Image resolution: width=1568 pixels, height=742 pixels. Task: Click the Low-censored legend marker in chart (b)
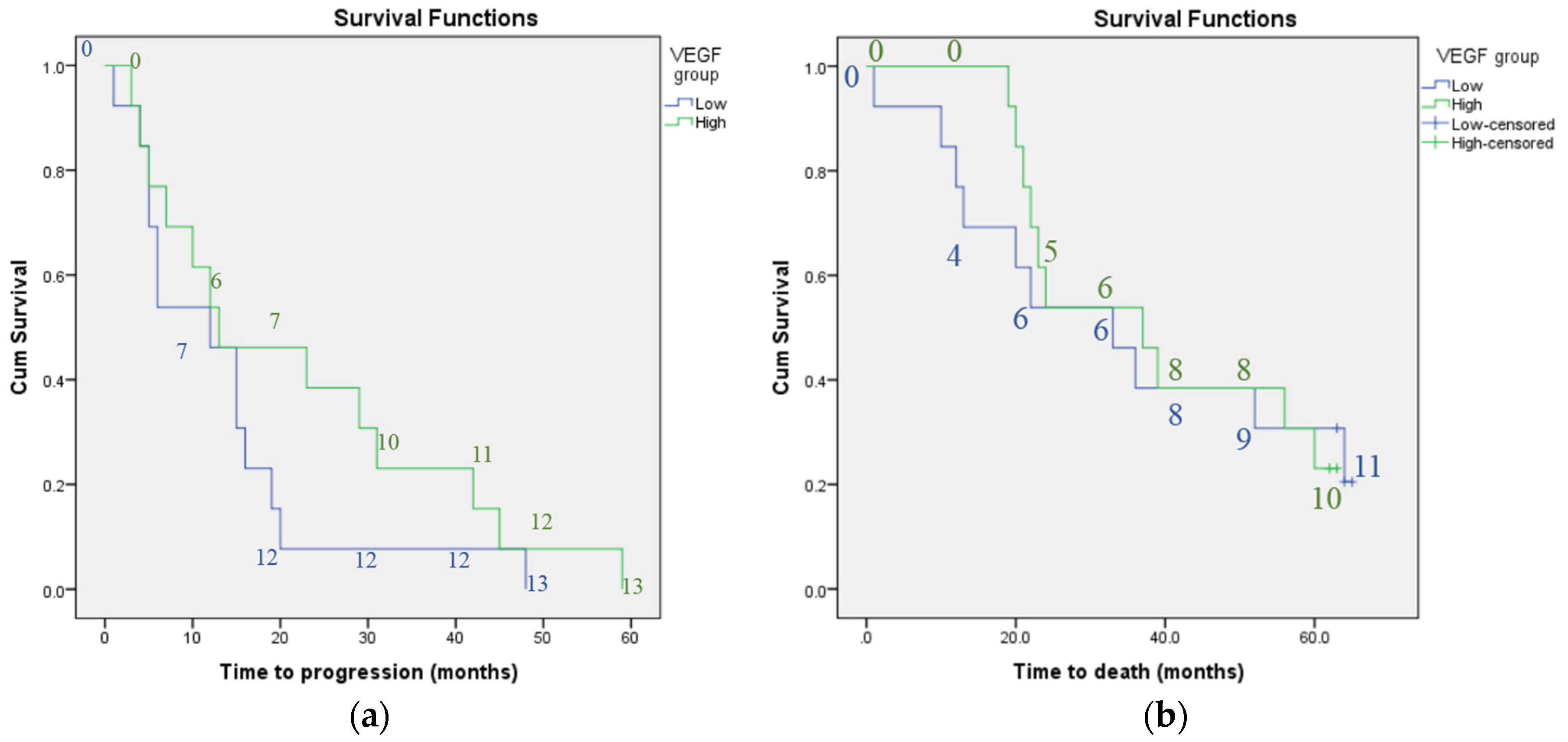[1435, 124]
